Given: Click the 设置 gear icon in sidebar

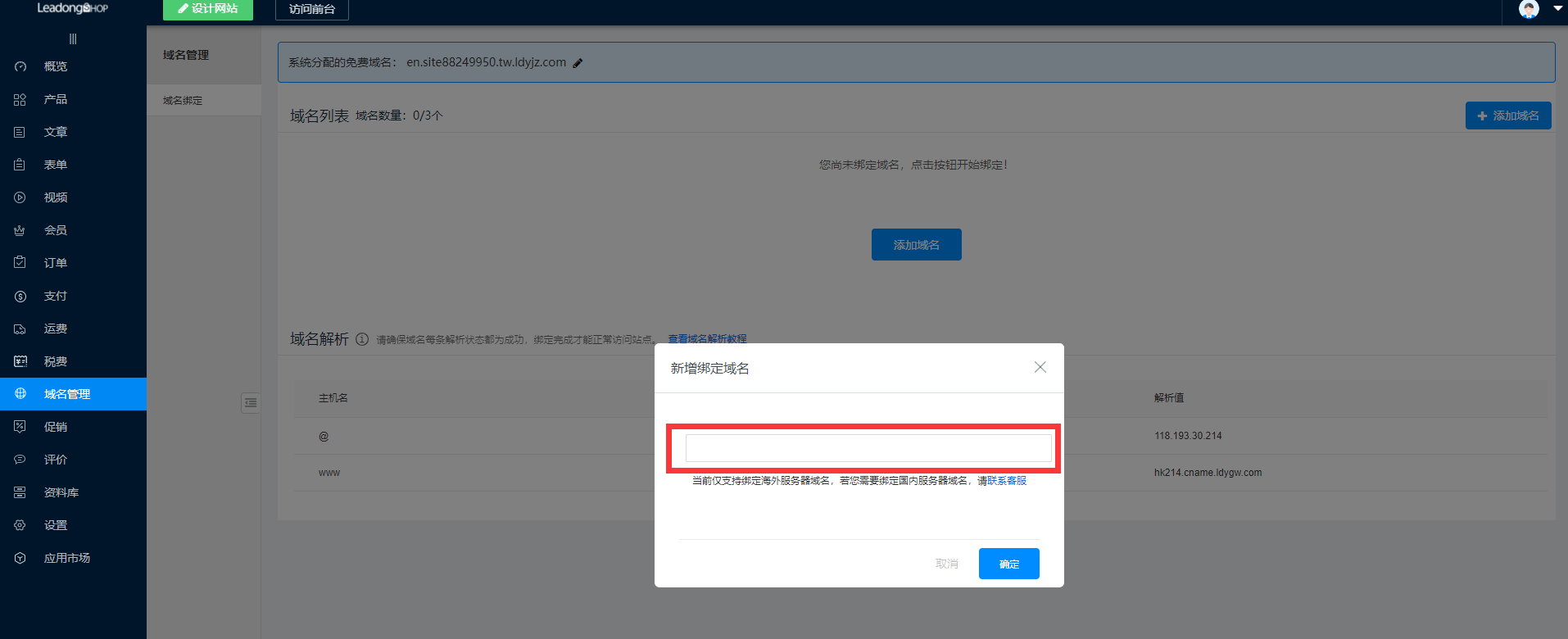Looking at the screenshot, I should pyautogui.click(x=20, y=525).
